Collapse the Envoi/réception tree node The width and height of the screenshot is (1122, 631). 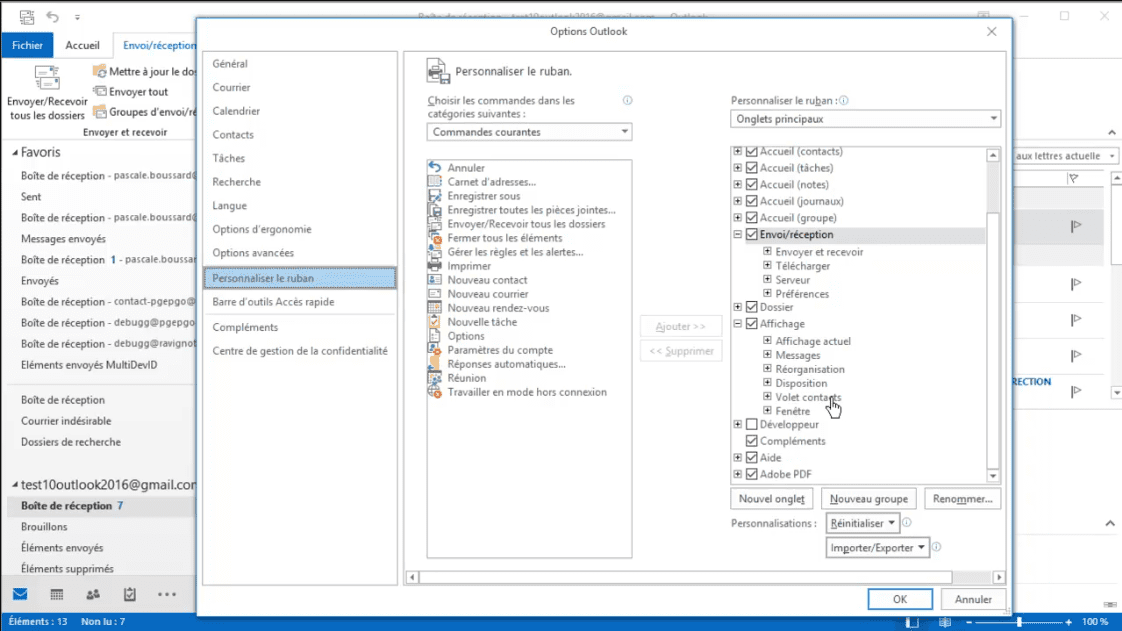point(738,234)
